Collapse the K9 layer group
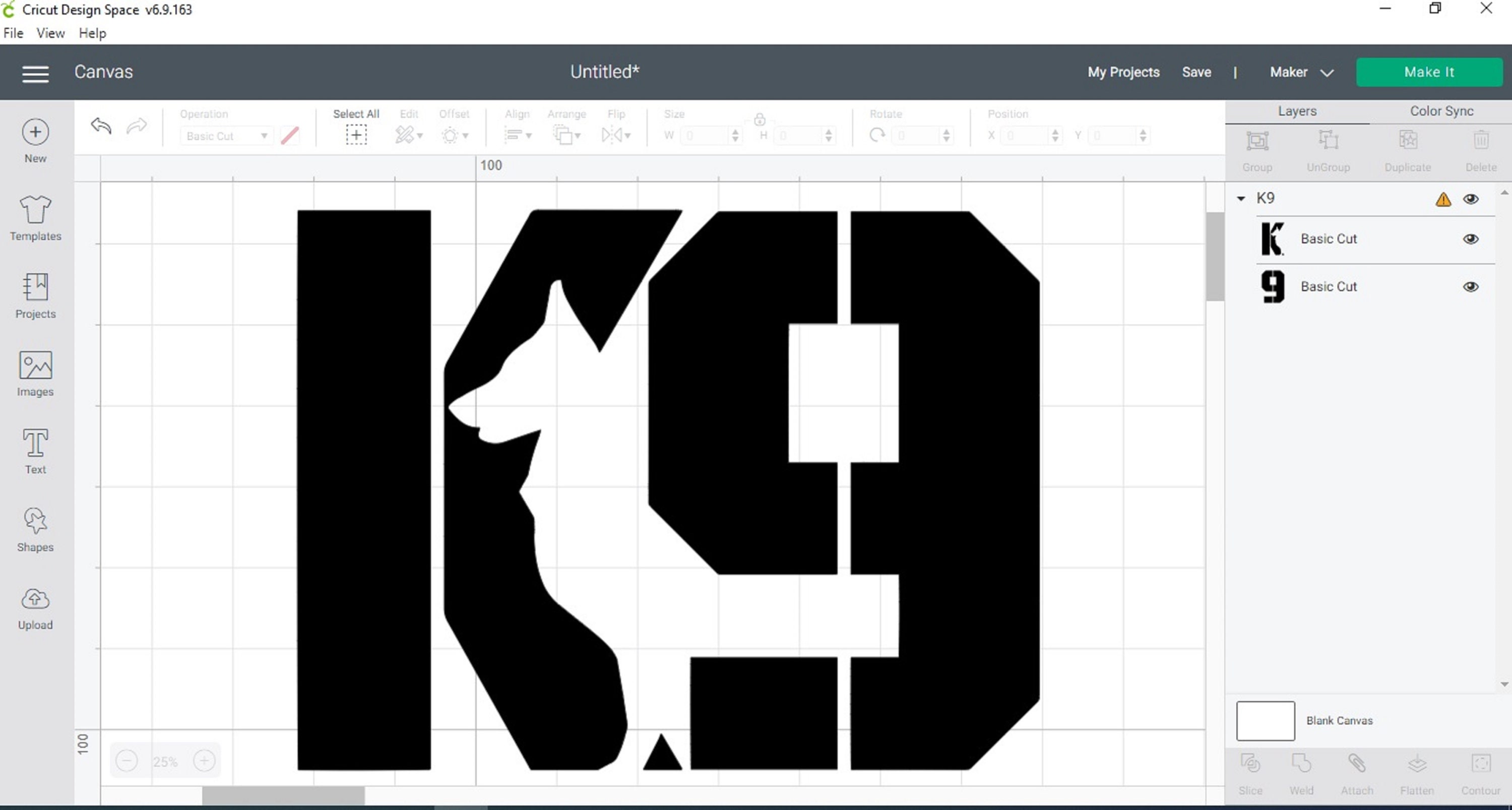This screenshot has height=810, width=1512. [1240, 198]
